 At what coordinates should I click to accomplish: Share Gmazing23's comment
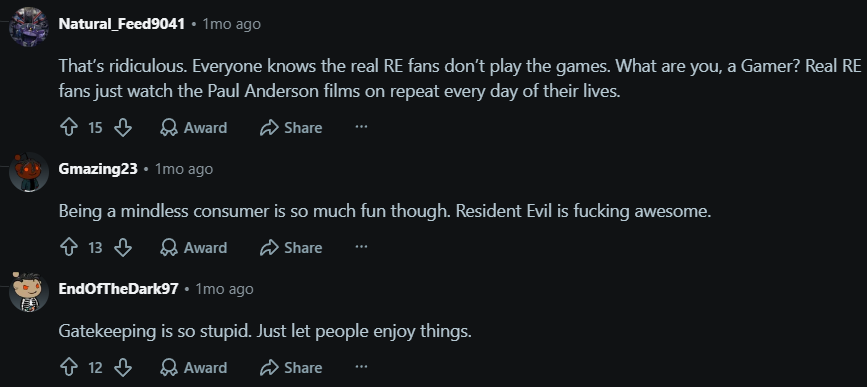point(291,247)
